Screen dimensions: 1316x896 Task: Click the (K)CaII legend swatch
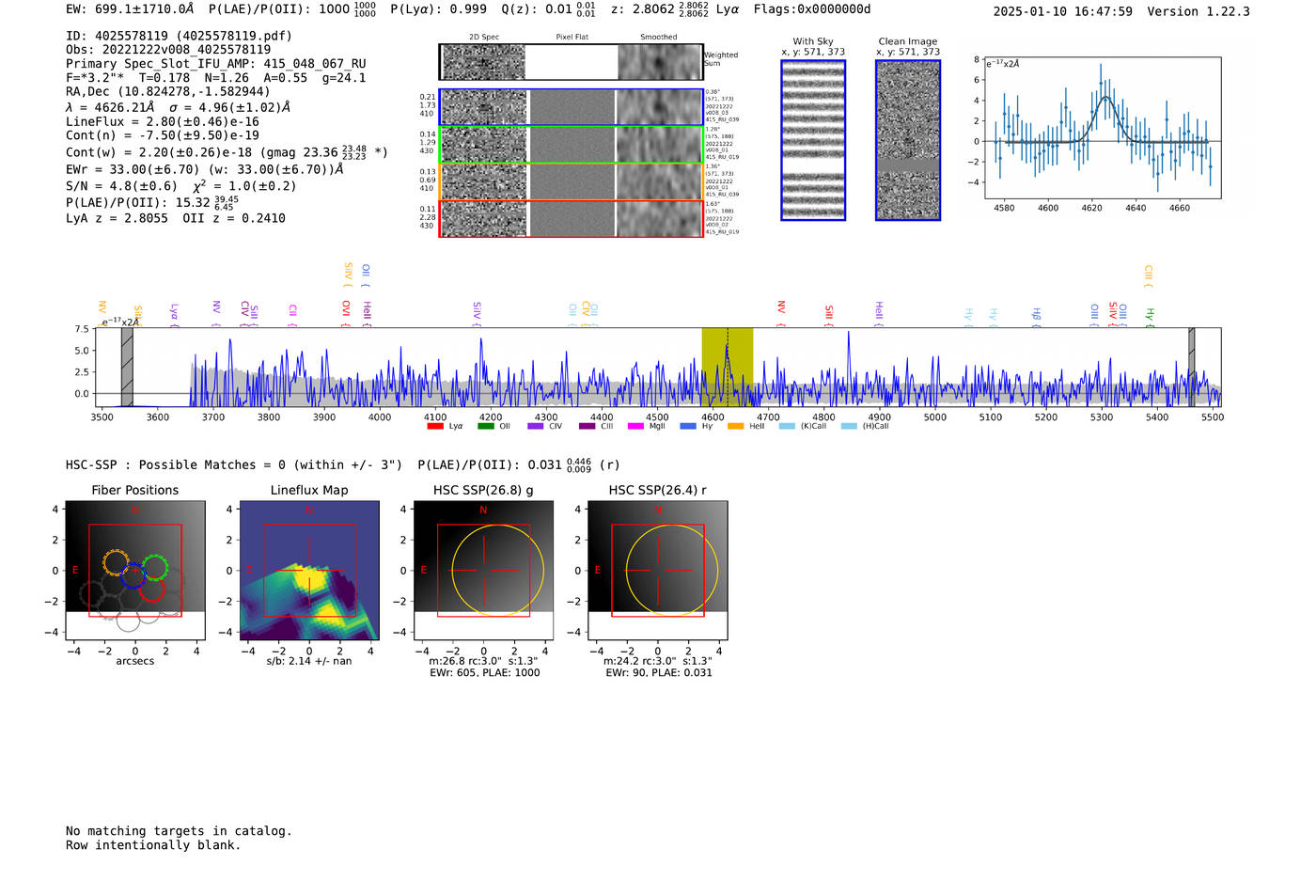click(787, 427)
